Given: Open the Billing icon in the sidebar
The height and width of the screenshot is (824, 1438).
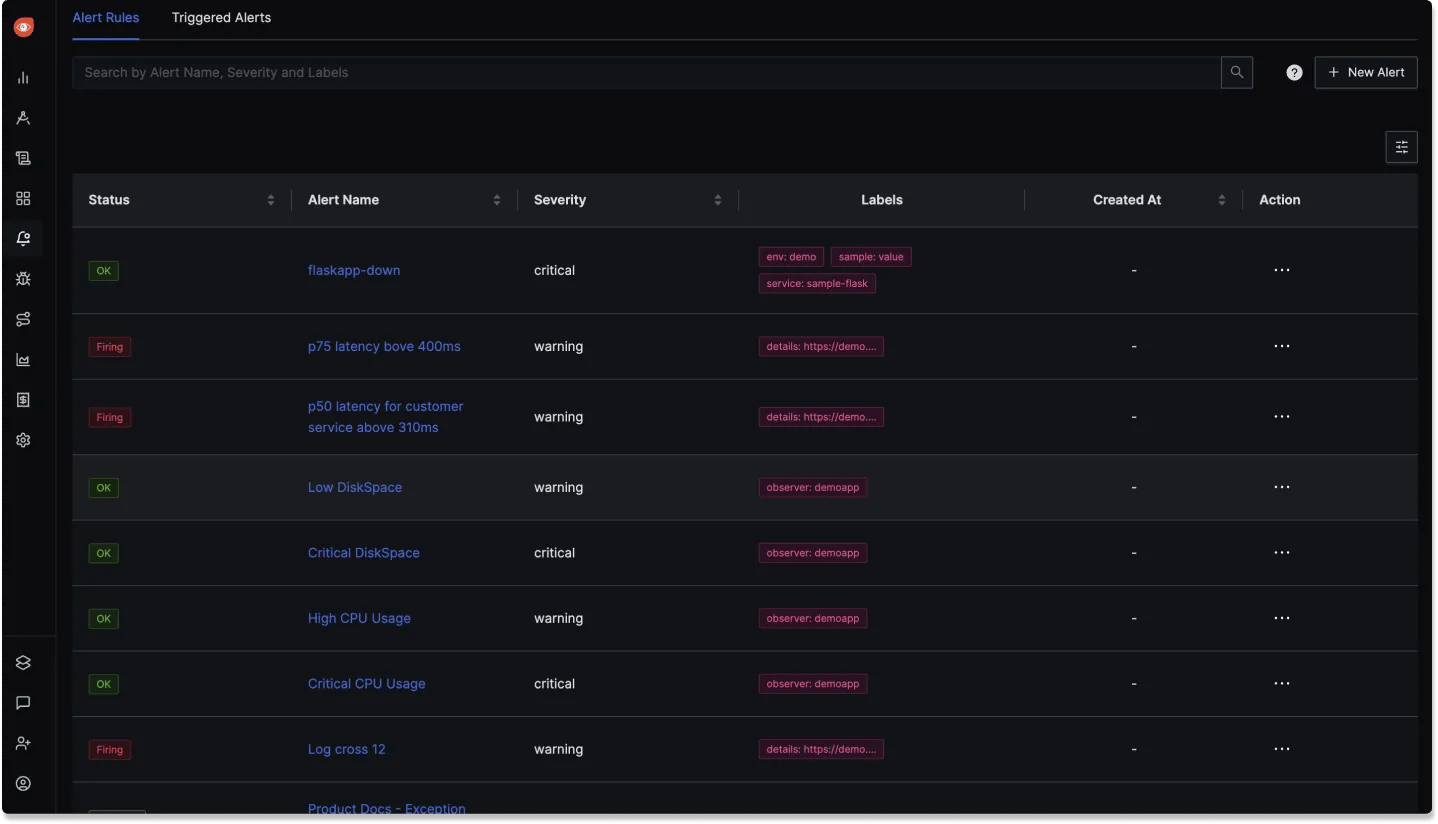Looking at the screenshot, I should click(x=23, y=399).
